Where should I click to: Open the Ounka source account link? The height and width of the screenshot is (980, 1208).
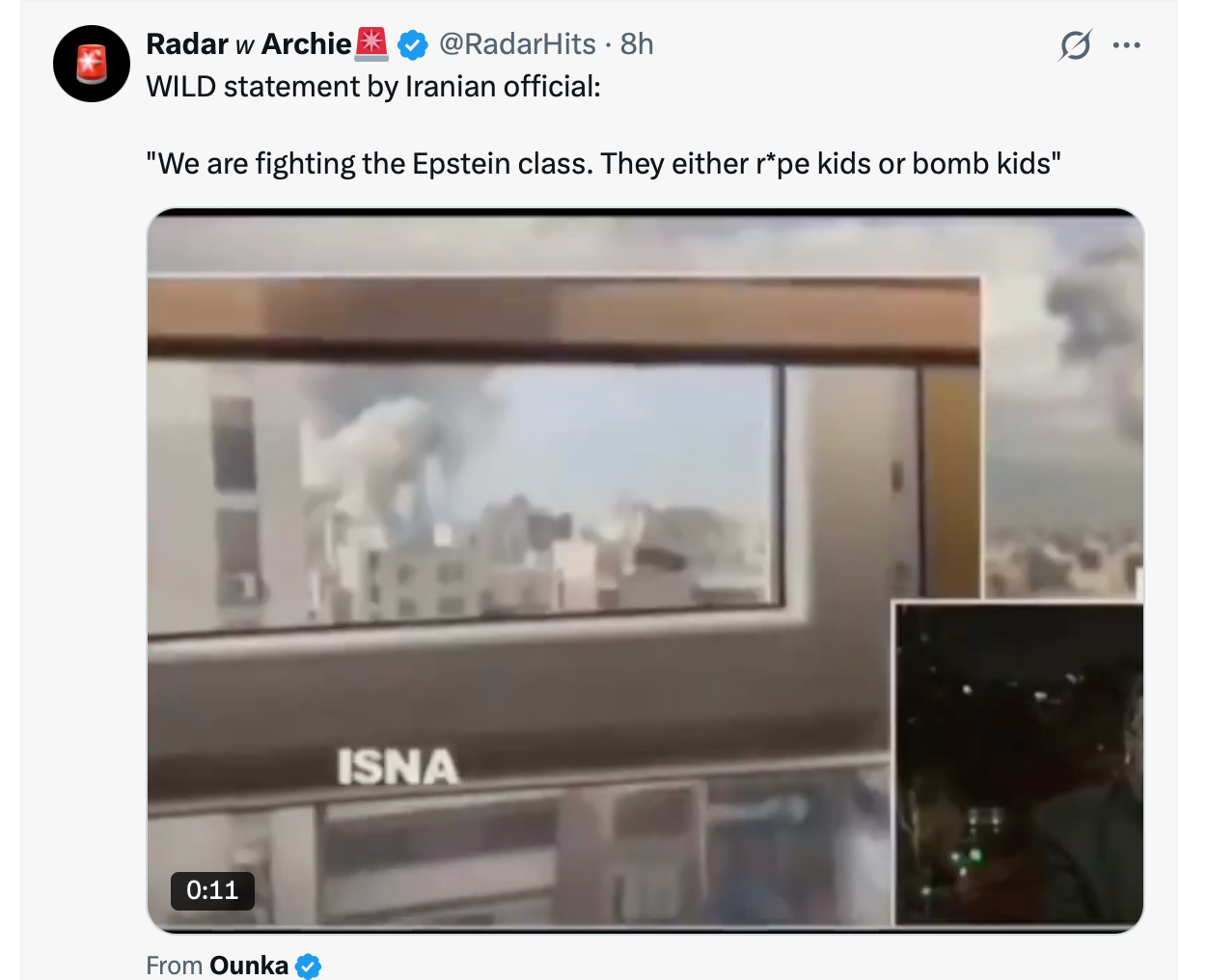tap(249, 966)
